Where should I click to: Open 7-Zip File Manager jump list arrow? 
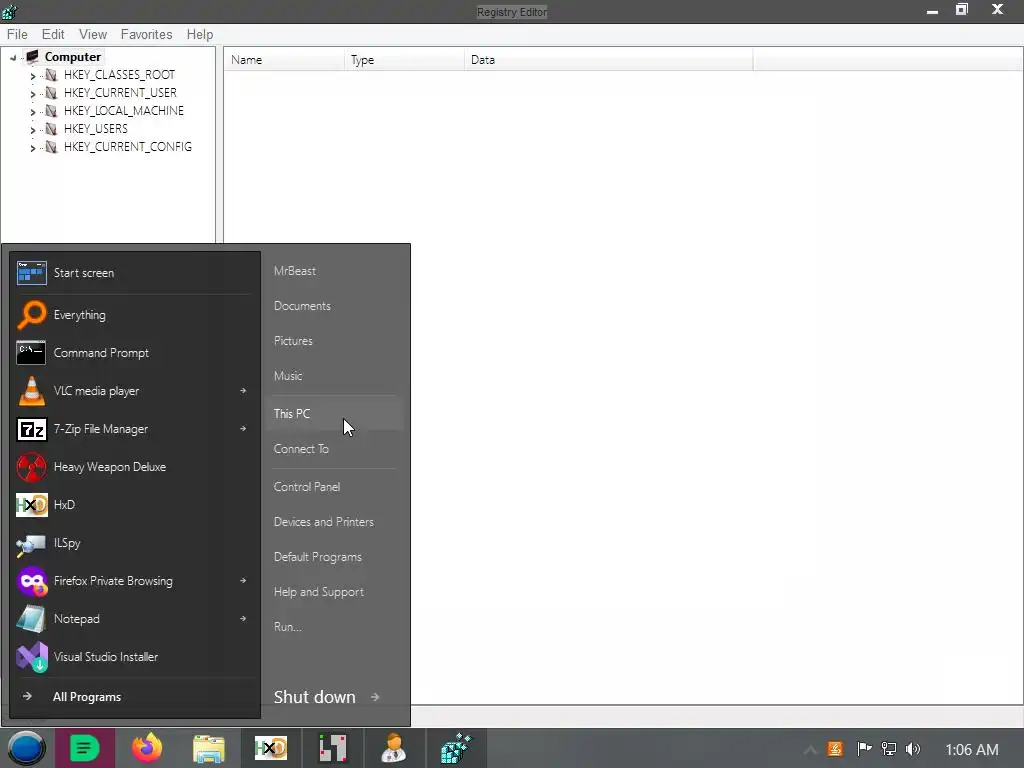pyautogui.click(x=243, y=428)
